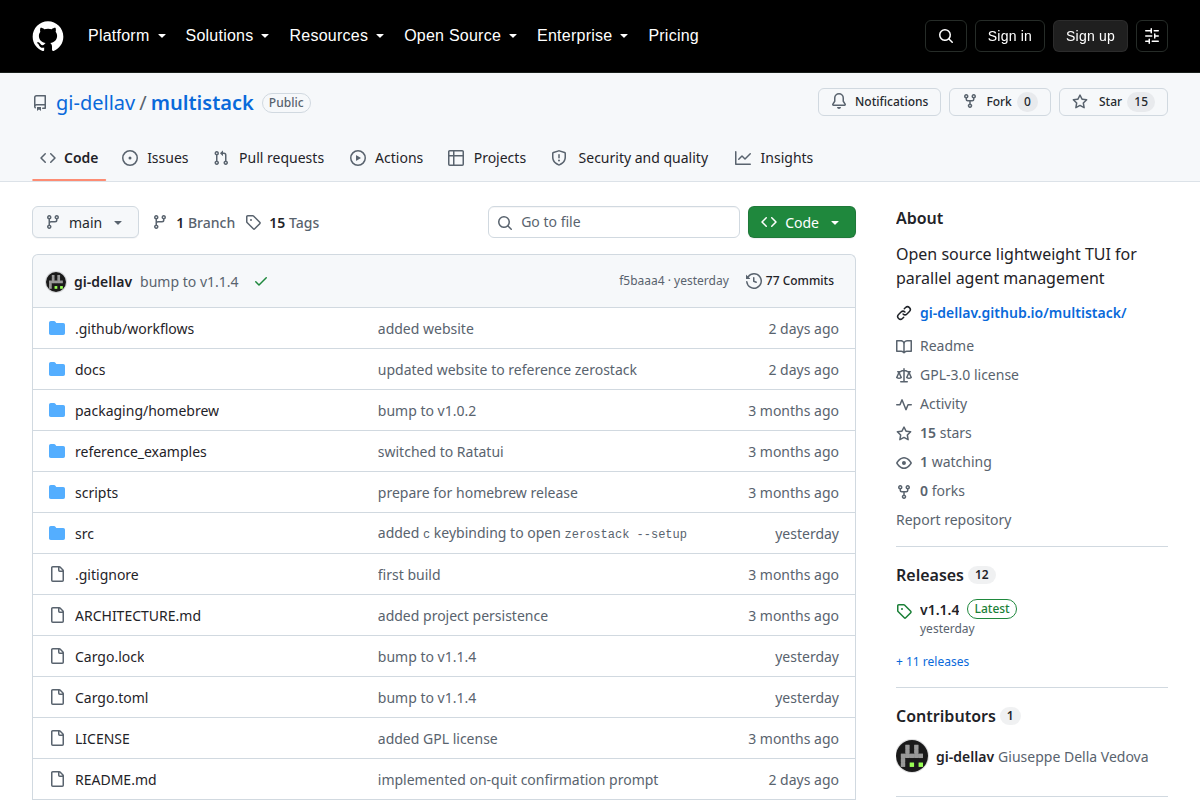
Task: Click gi-dellav avatar in commit header
Action: coord(56,282)
